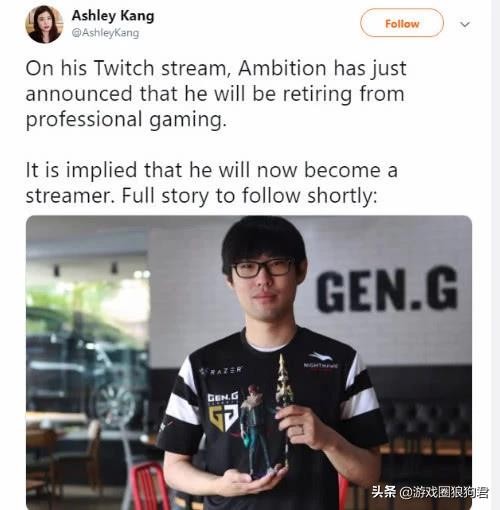Viewport: 500px width, 510px height.
Task: Click the character figurine being held
Action: (259, 430)
